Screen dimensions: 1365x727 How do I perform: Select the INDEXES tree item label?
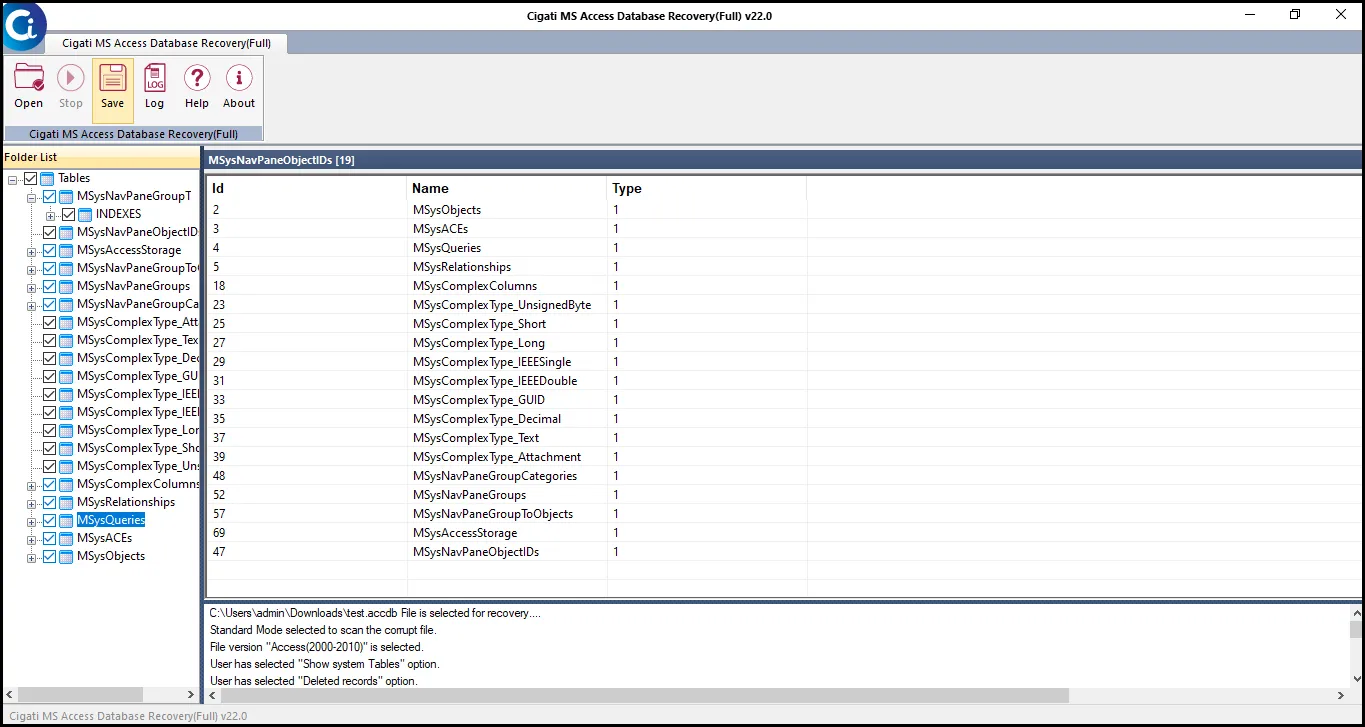(119, 214)
